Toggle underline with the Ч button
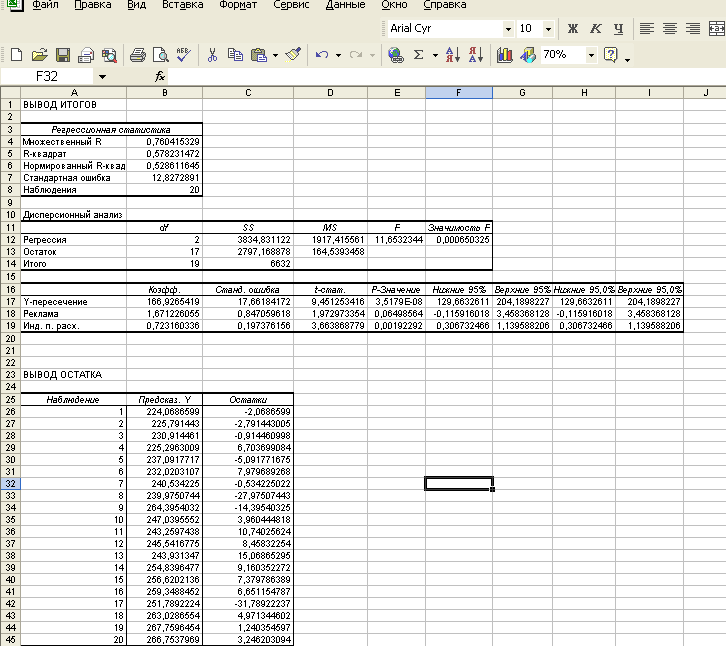This screenshot has width=726, height=646. click(619, 29)
